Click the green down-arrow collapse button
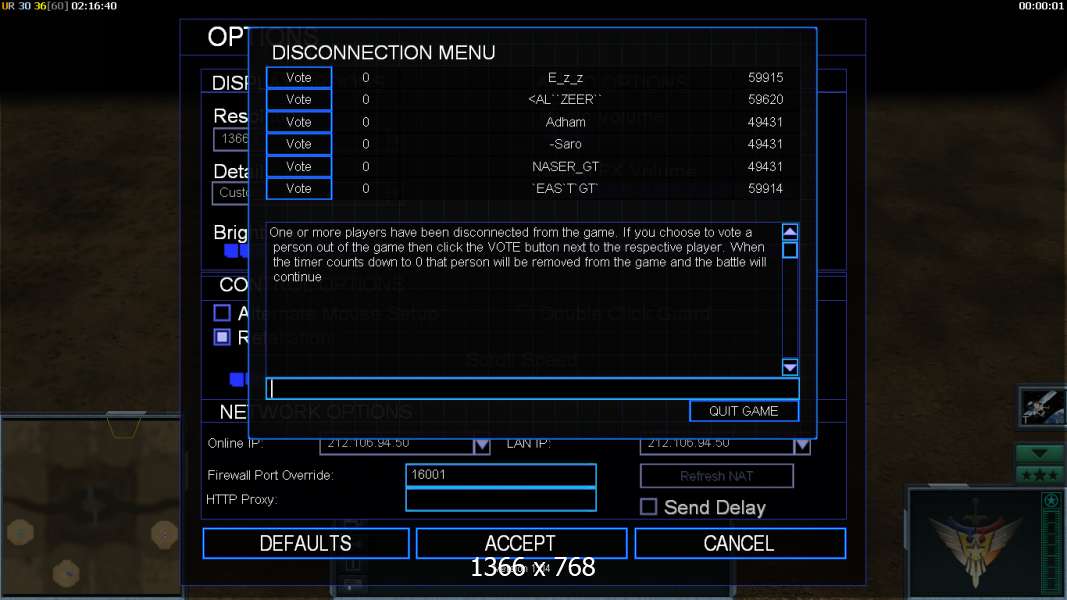The width and height of the screenshot is (1067, 600). [x=1039, y=453]
